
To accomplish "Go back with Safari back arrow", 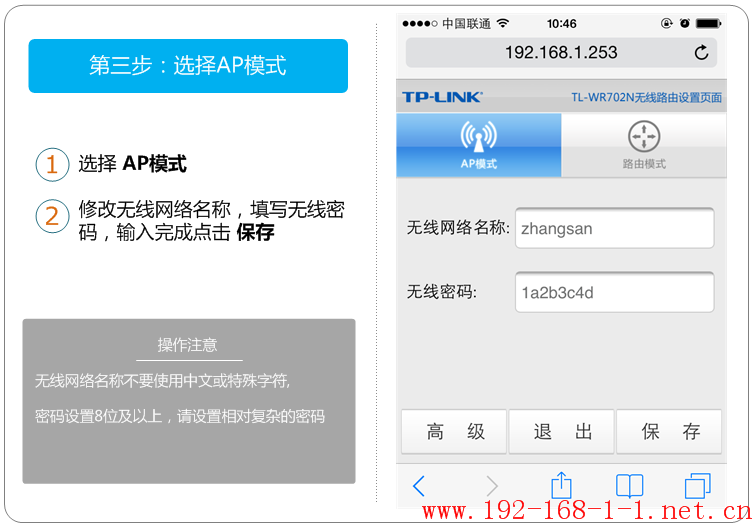I will [419, 486].
